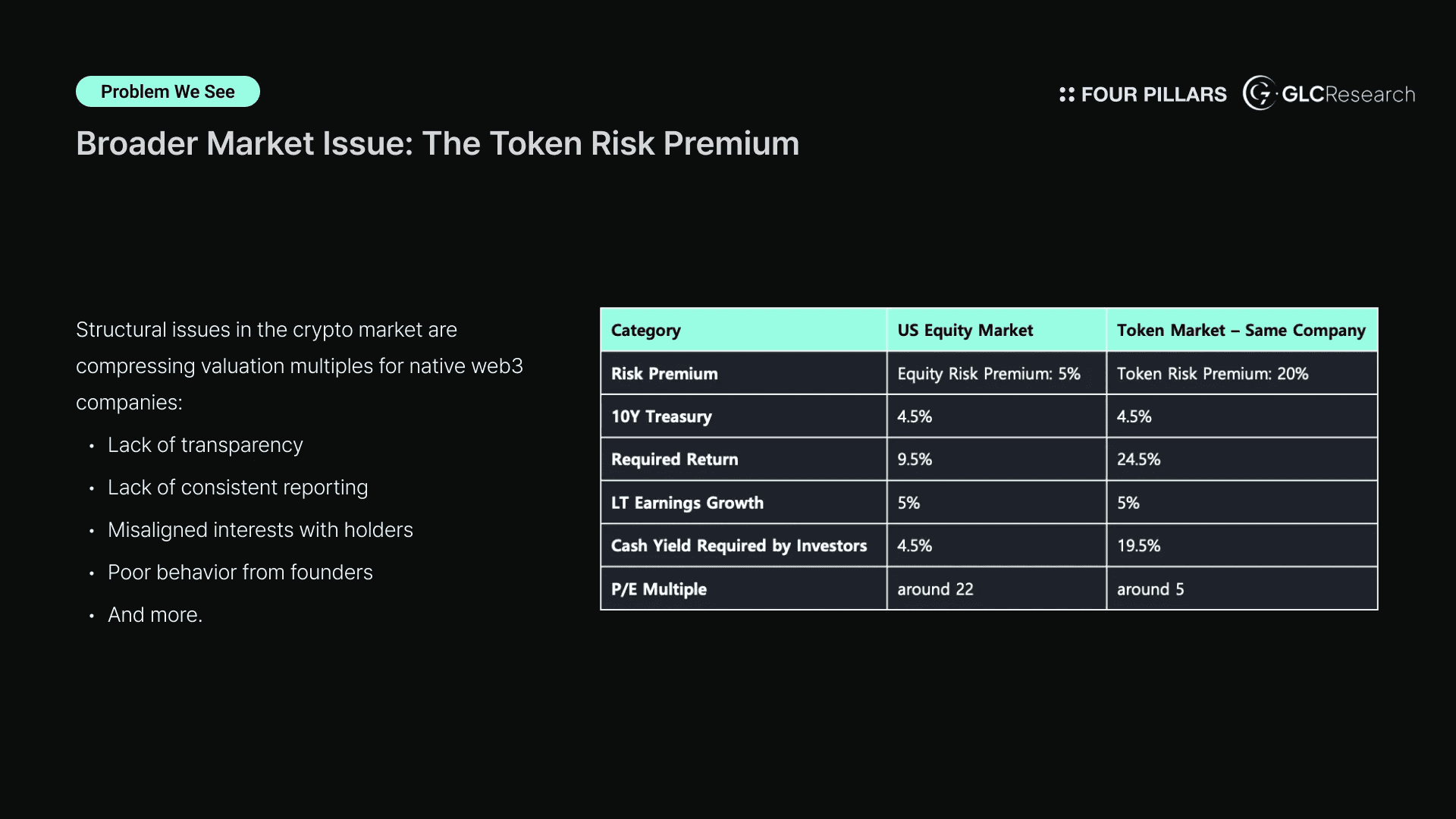Image resolution: width=1456 pixels, height=819 pixels.
Task: Click the Poor behavior from founders bullet
Action: click(240, 573)
